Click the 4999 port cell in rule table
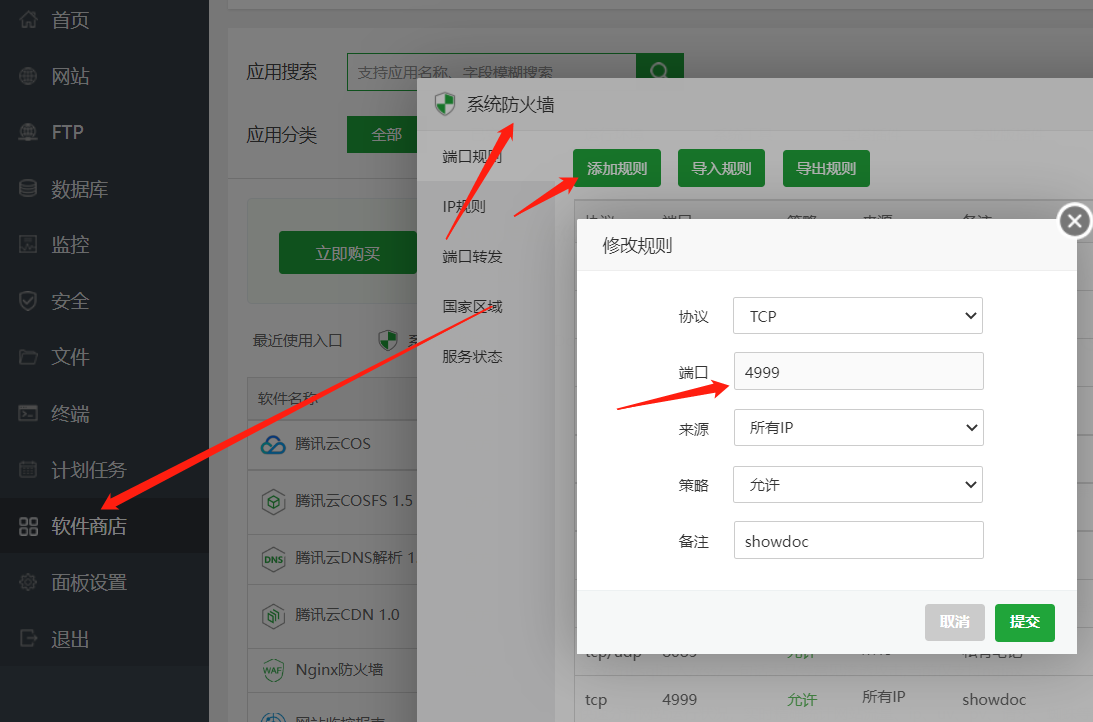The image size is (1093, 722). (x=679, y=699)
